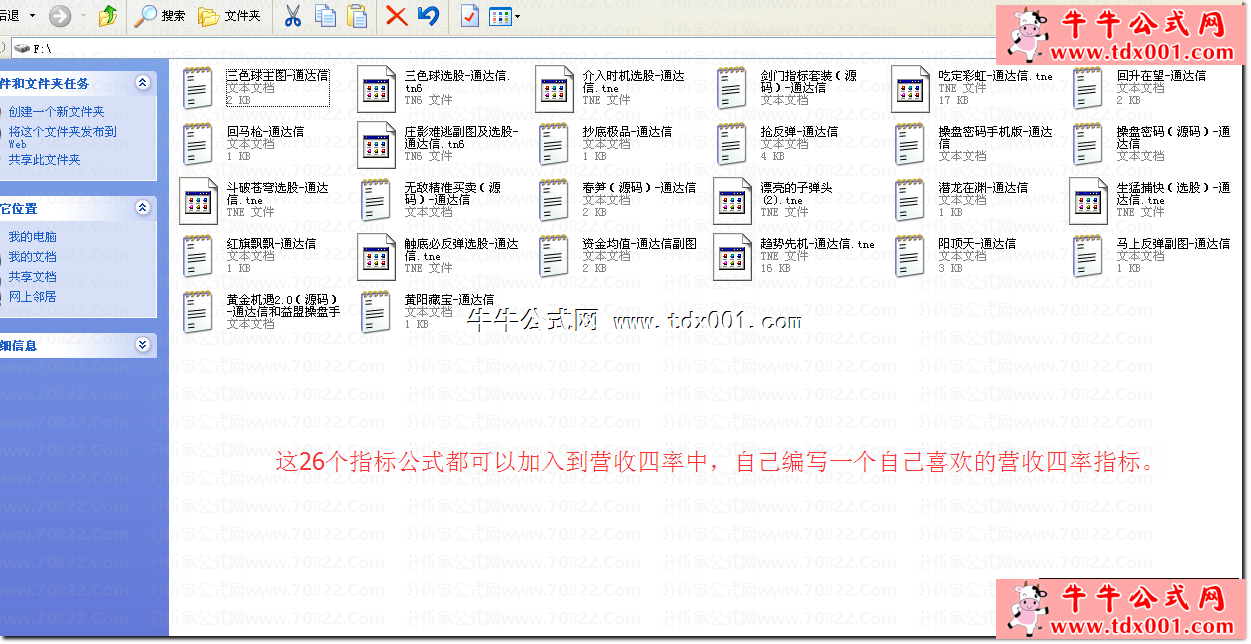Click the Cut scissors toolbar icon
The height and width of the screenshot is (644, 1251).
[293, 16]
